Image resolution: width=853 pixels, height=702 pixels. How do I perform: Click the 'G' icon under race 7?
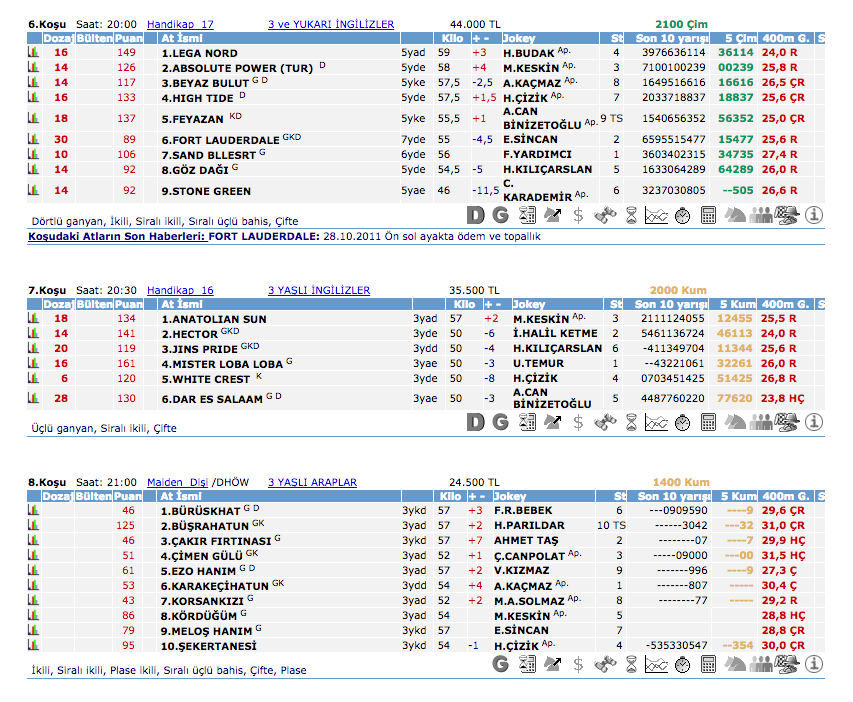coord(500,423)
